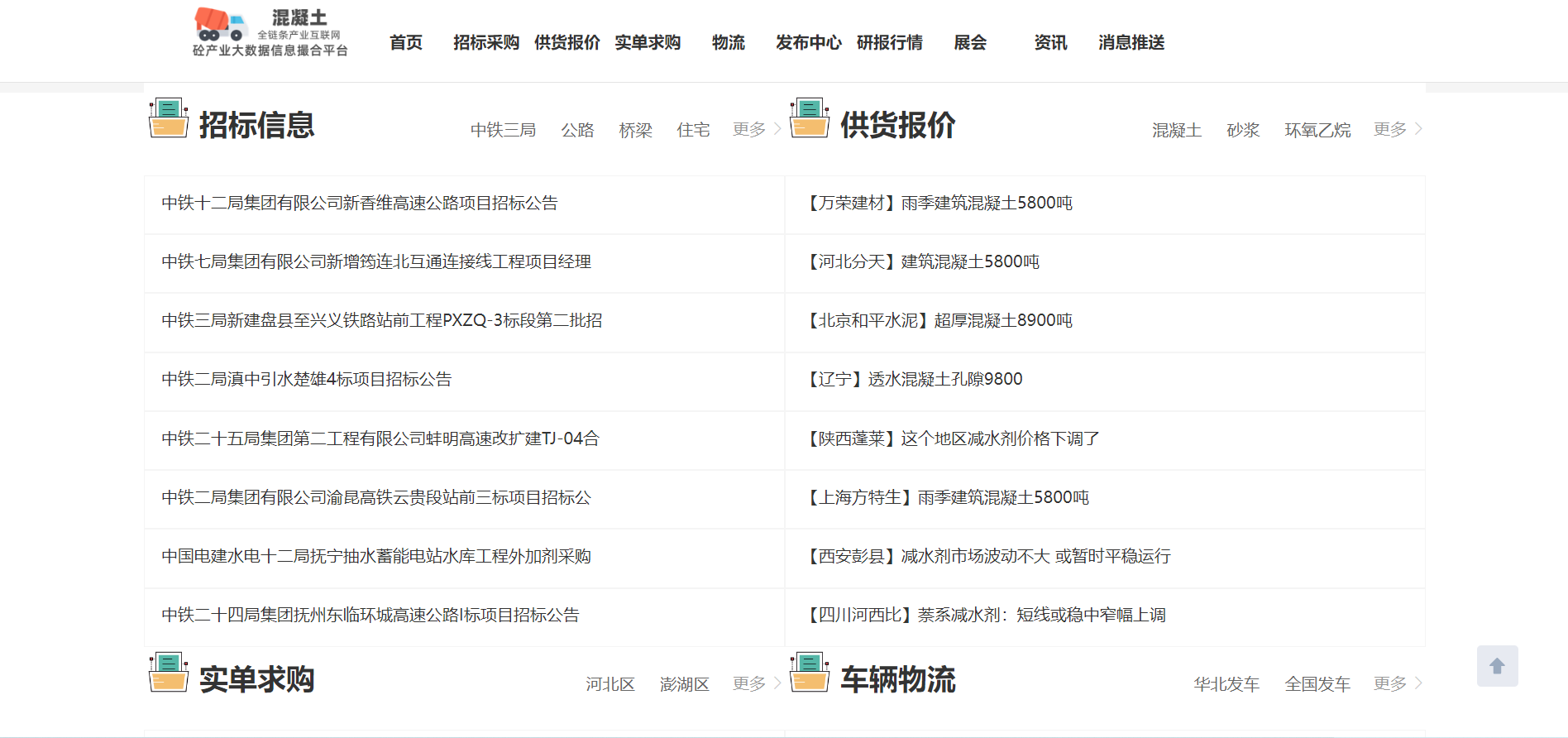Open 中铁二十五局蚌明高速改扩建 listing

click(x=380, y=439)
